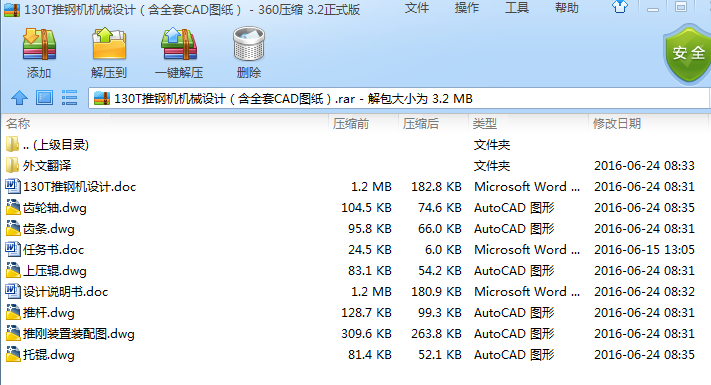Click the 104.5 KB size cell
The image size is (711, 385).
366,208
